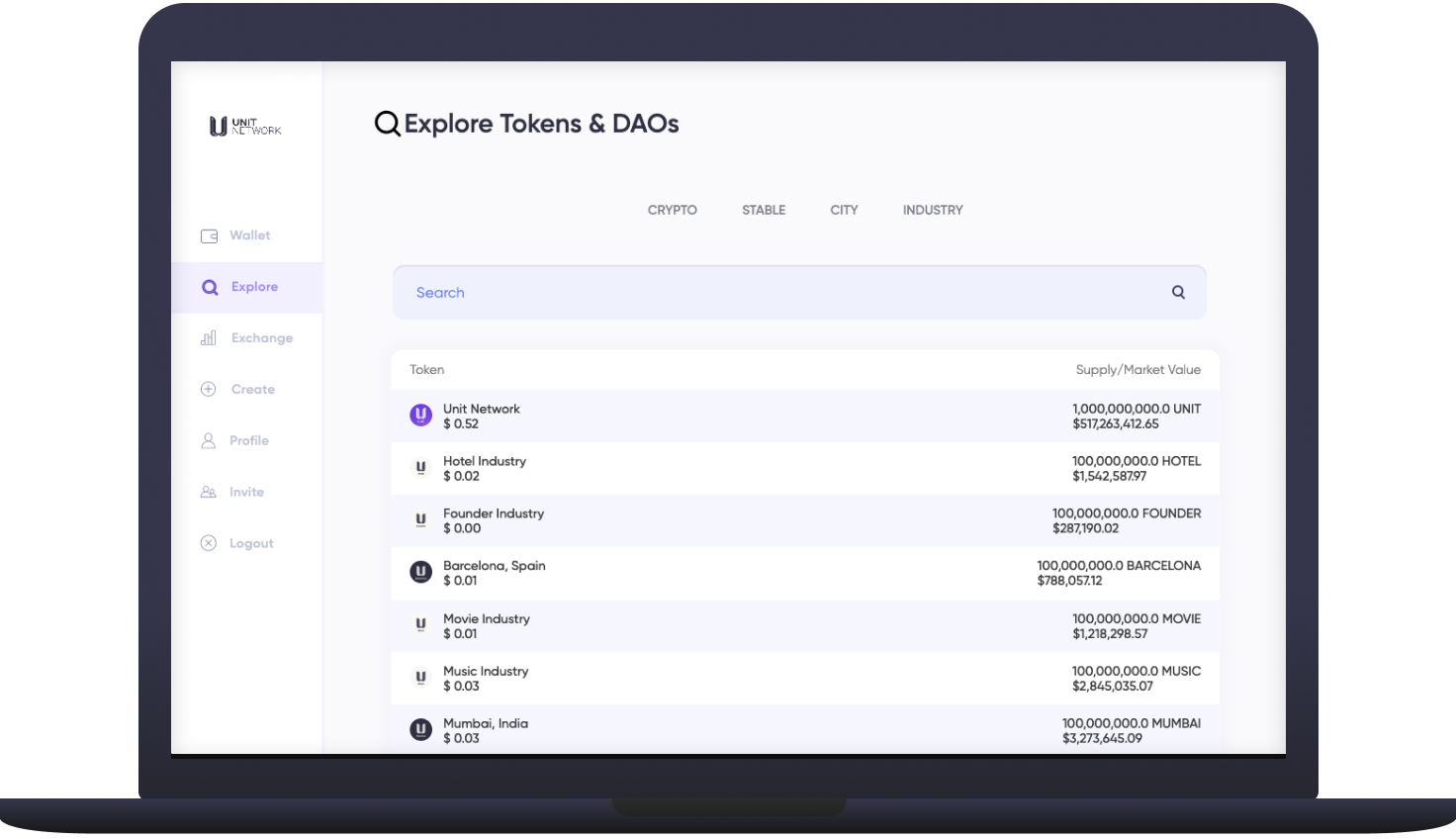Click the $ 0.00 Founder Industry price
Viewport: 1456px width, 839px height.
pyautogui.click(x=462, y=528)
